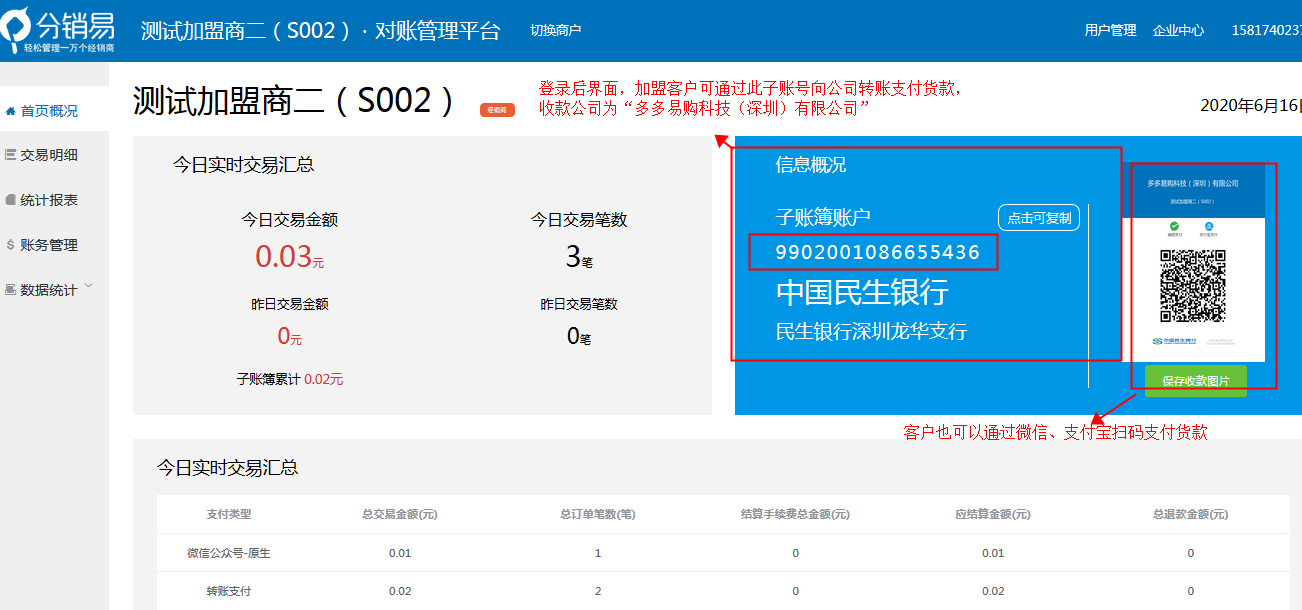
Task: Click the blue Alipay icon on card
Action: [x=1208, y=228]
